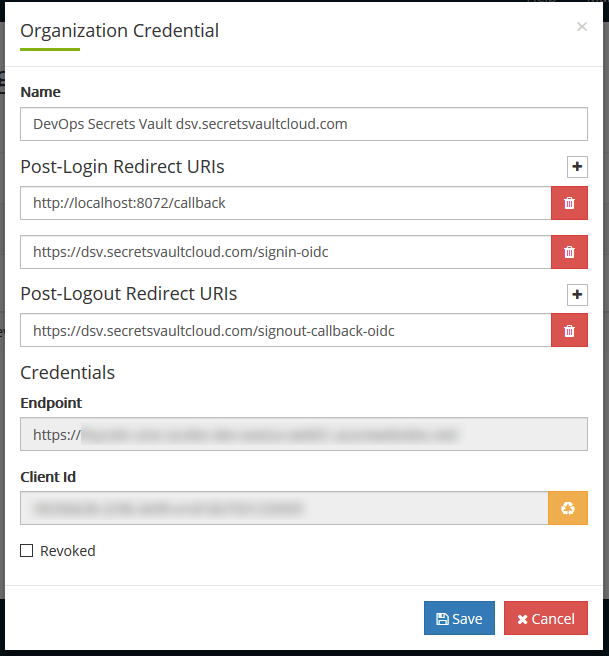Regenerate the Client Id credential
The image size is (609, 656).
coord(567,508)
